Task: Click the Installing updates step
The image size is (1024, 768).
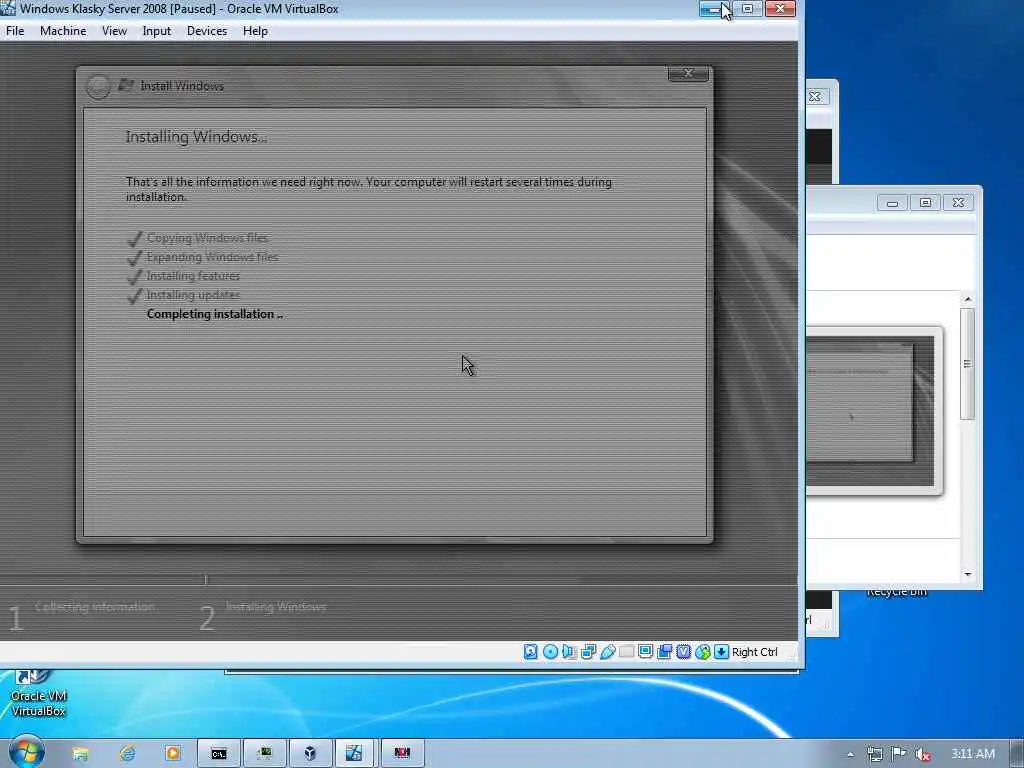Action: [193, 295]
